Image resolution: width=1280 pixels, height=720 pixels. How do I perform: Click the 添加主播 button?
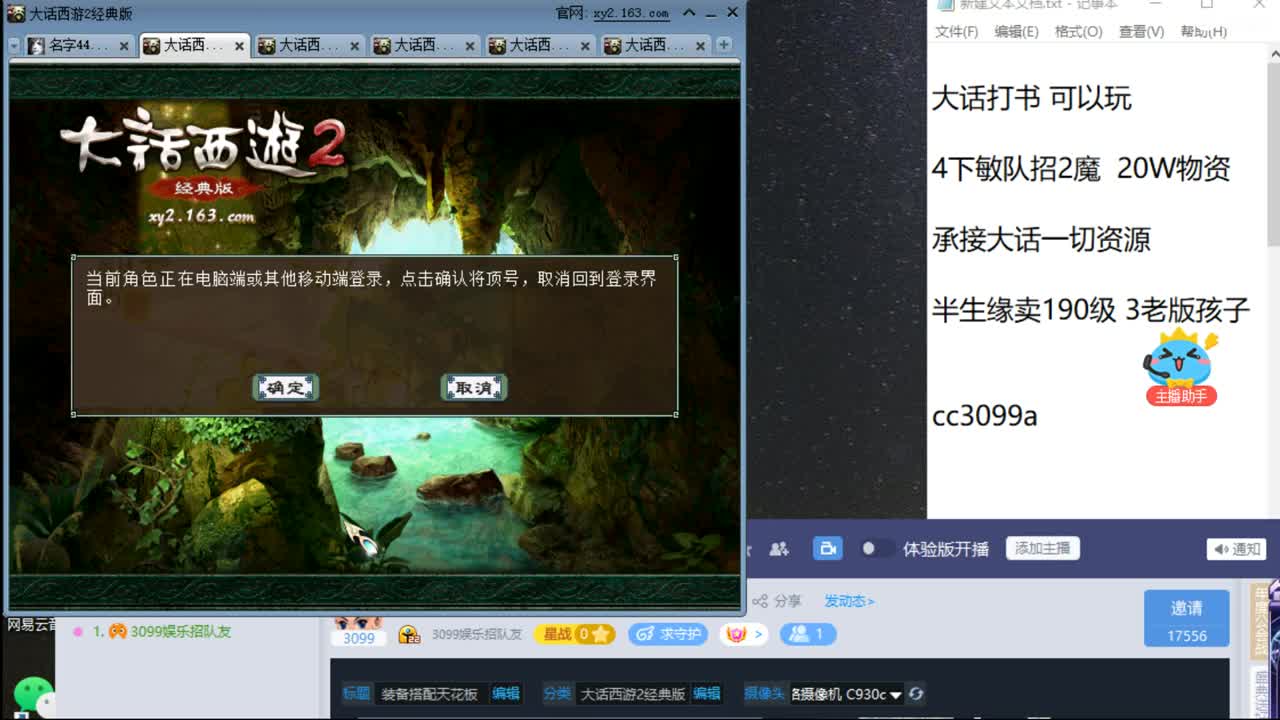click(x=1042, y=548)
